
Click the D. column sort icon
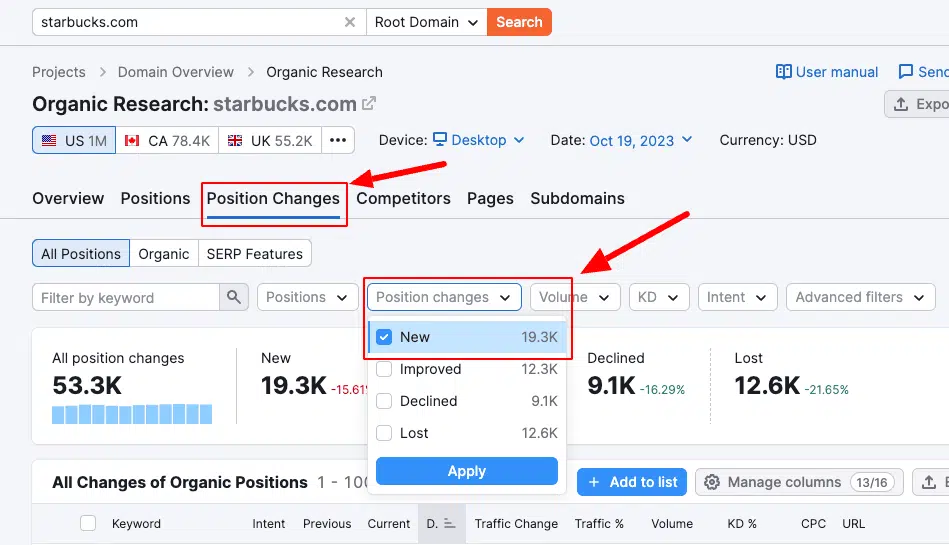[x=449, y=523]
